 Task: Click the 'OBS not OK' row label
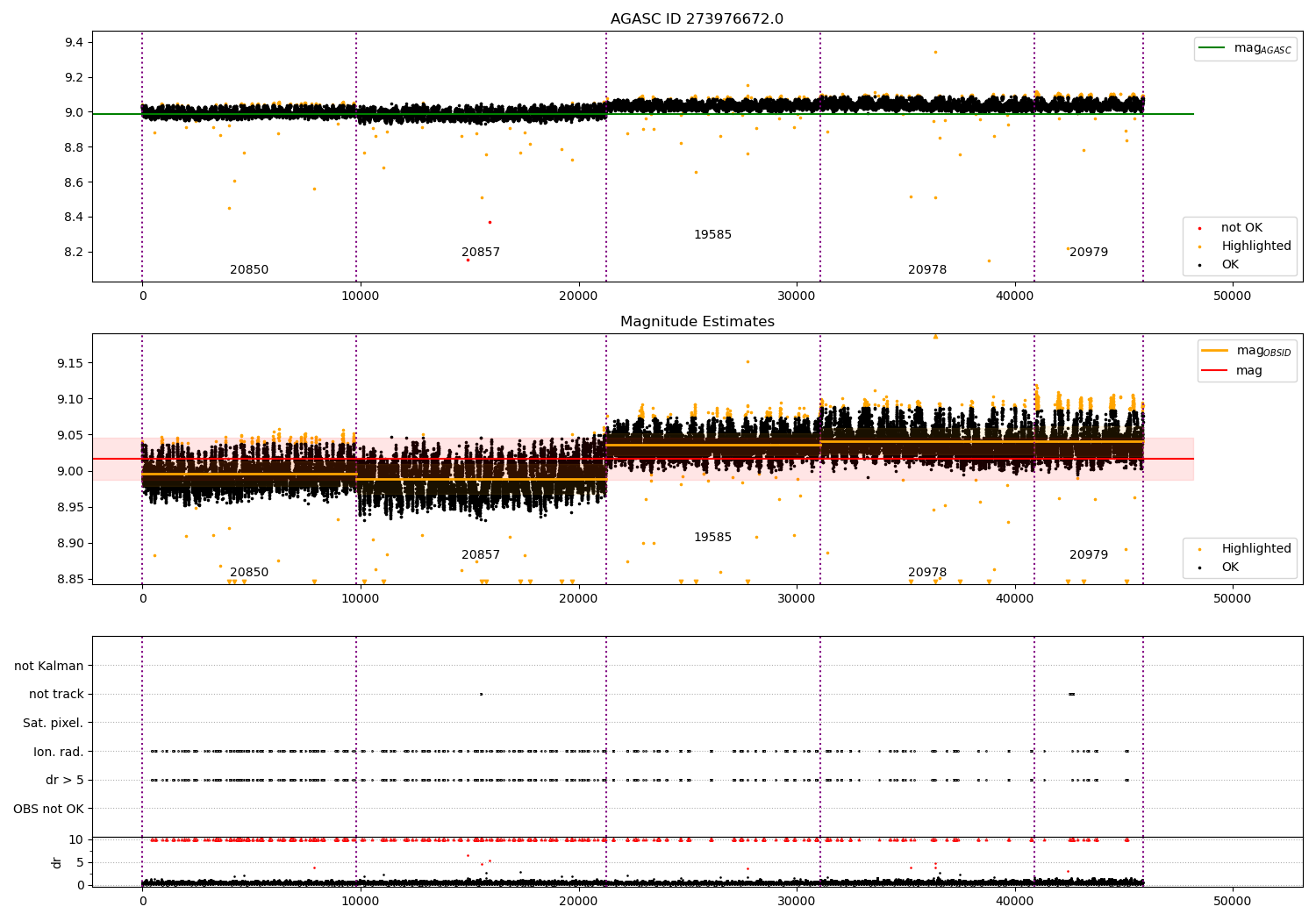[49, 809]
